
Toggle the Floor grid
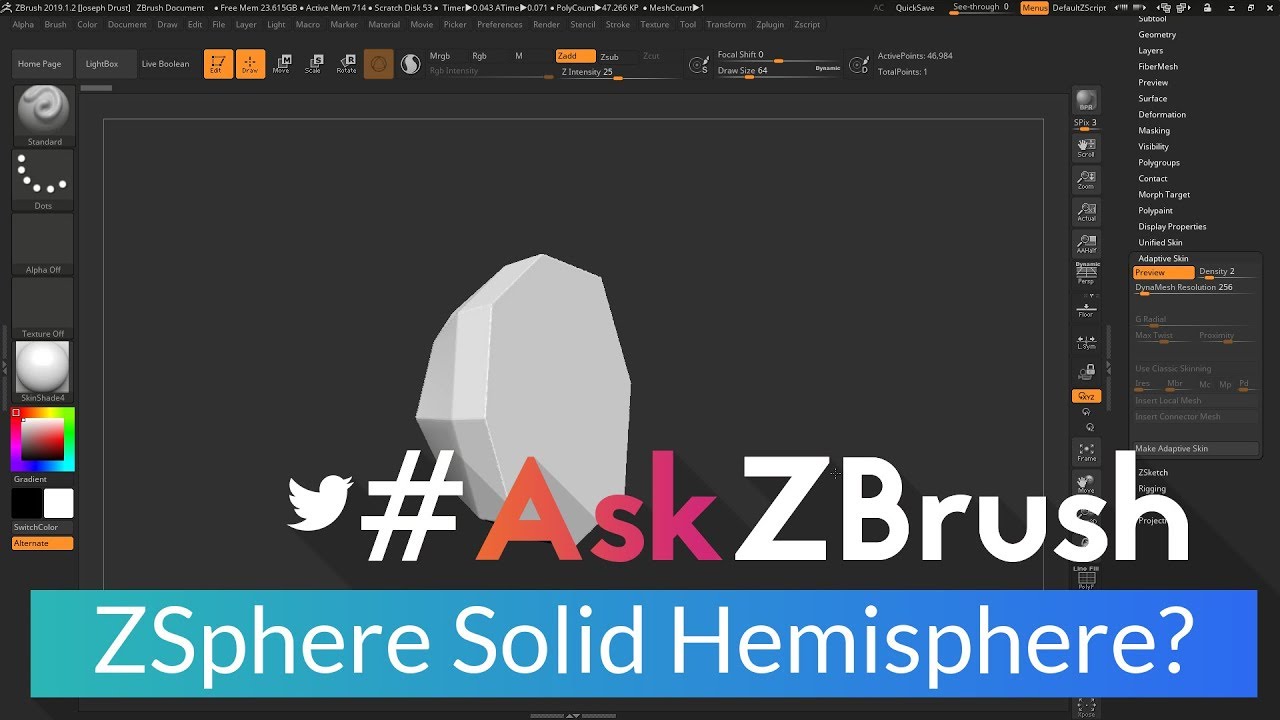pyautogui.click(x=1086, y=308)
